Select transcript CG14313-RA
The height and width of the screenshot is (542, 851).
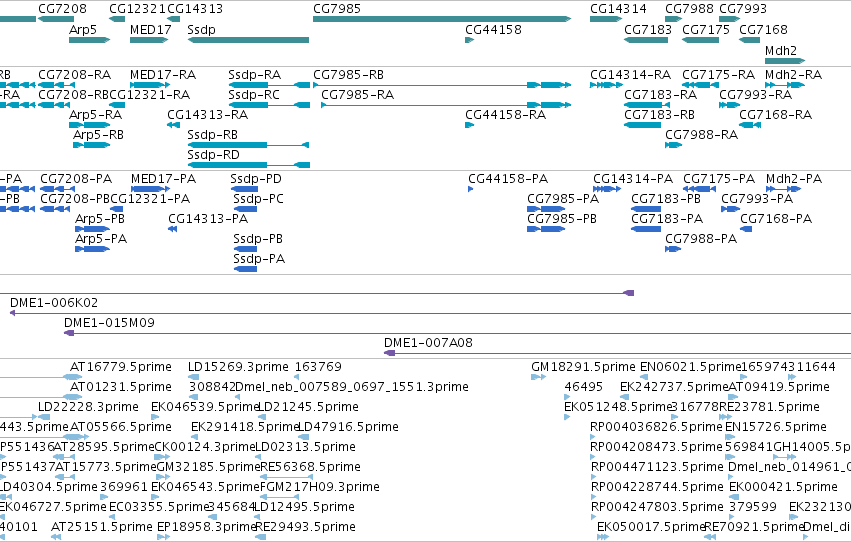173,125
